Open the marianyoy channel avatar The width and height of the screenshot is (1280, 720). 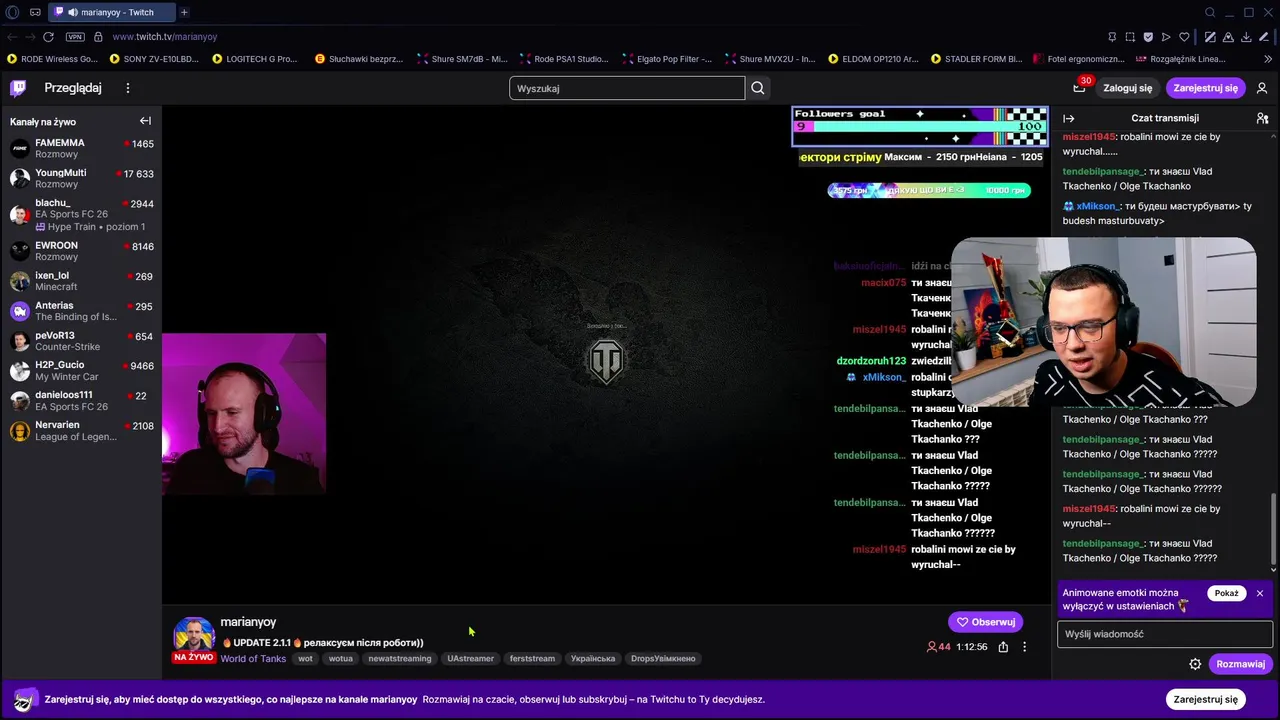(x=194, y=637)
